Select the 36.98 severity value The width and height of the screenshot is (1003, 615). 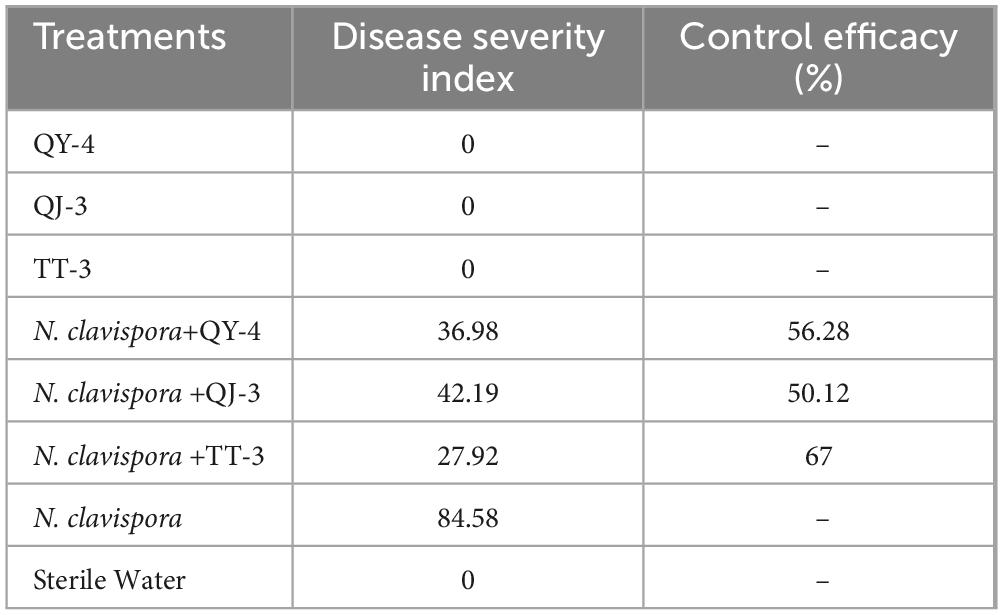468,331
